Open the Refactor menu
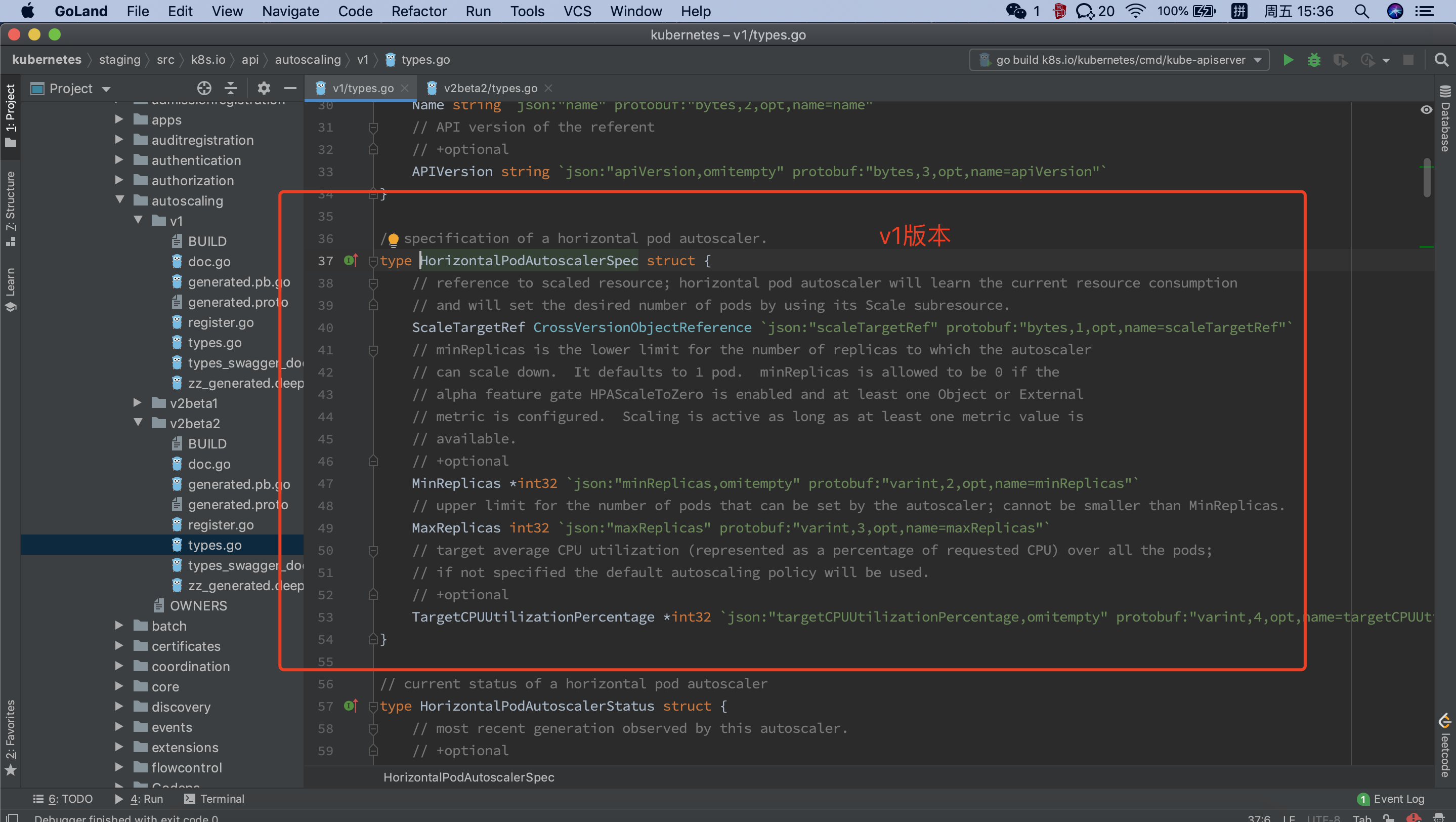Image resolution: width=1456 pixels, height=822 pixels. pos(418,11)
